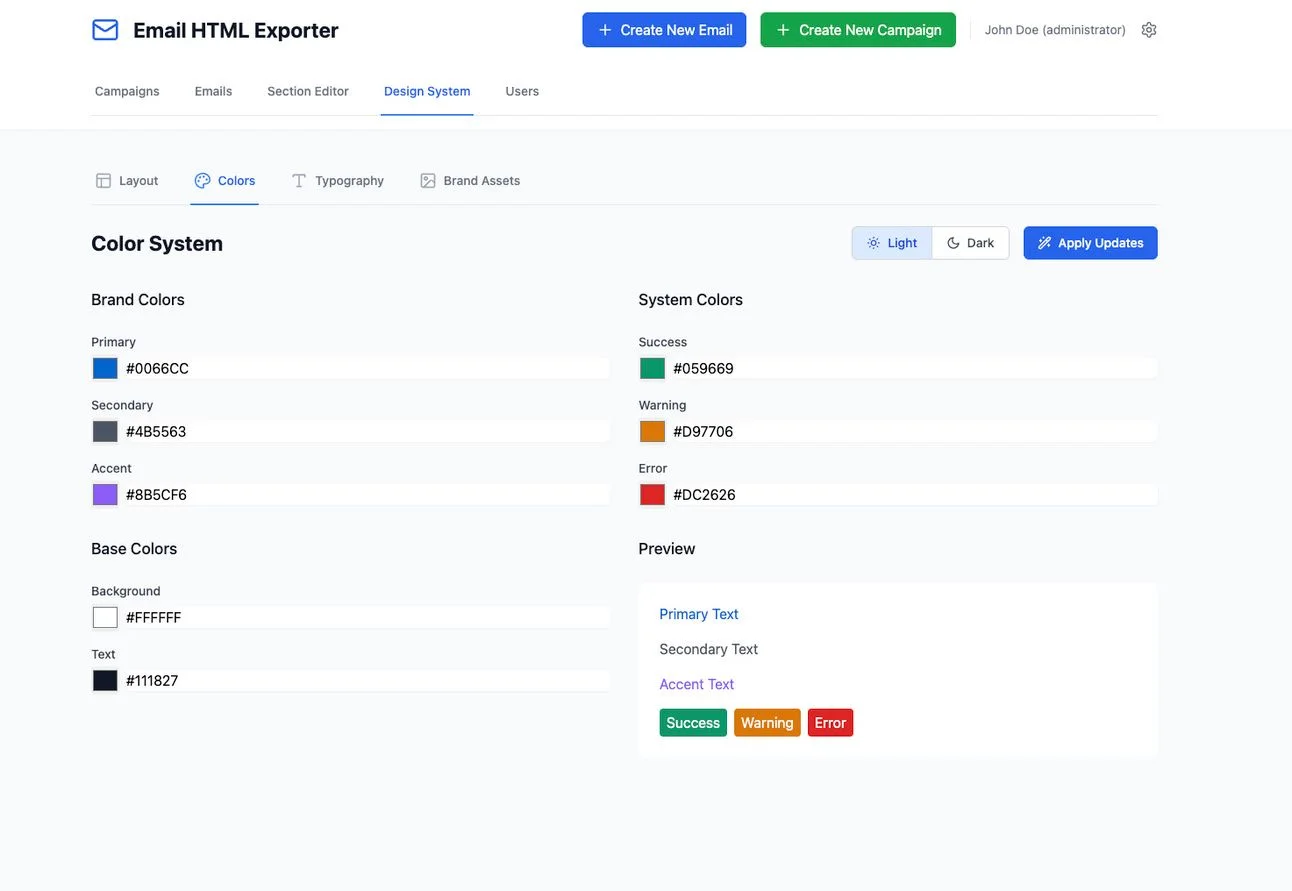Click the Brand Assets image icon
This screenshot has height=891, width=1292.
pyautogui.click(x=428, y=181)
